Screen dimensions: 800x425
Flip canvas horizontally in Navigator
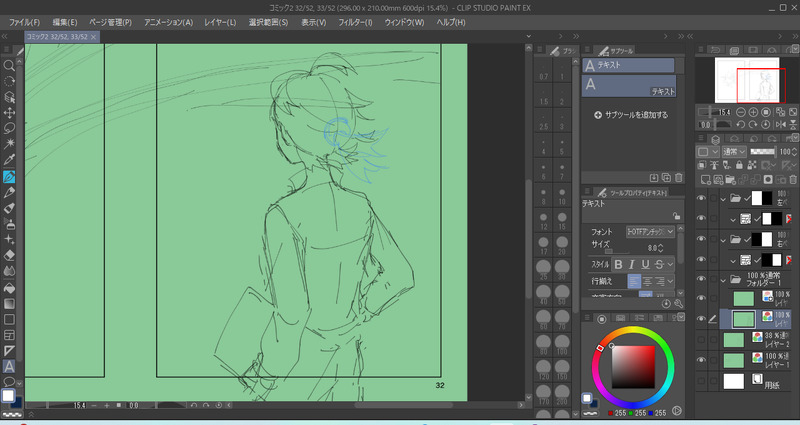point(780,124)
